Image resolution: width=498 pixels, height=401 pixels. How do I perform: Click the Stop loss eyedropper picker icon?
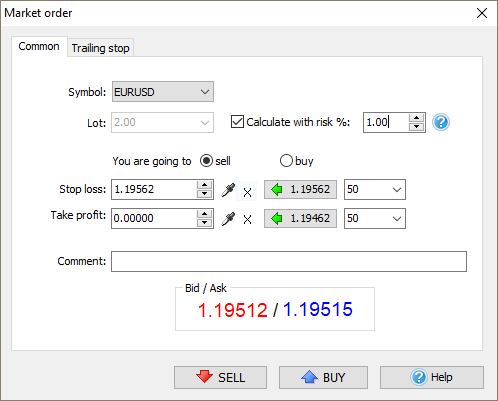pyautogui.click(x=228, y=190)
